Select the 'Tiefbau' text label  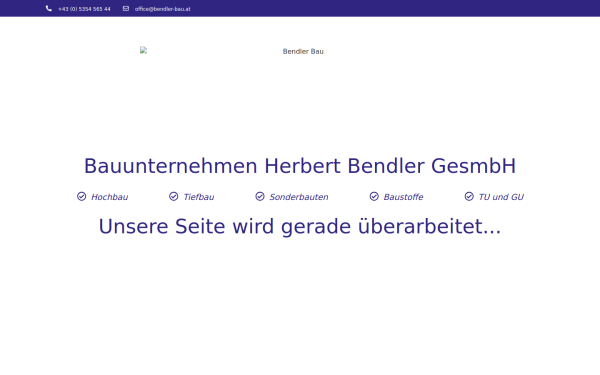tap(199, 197)
